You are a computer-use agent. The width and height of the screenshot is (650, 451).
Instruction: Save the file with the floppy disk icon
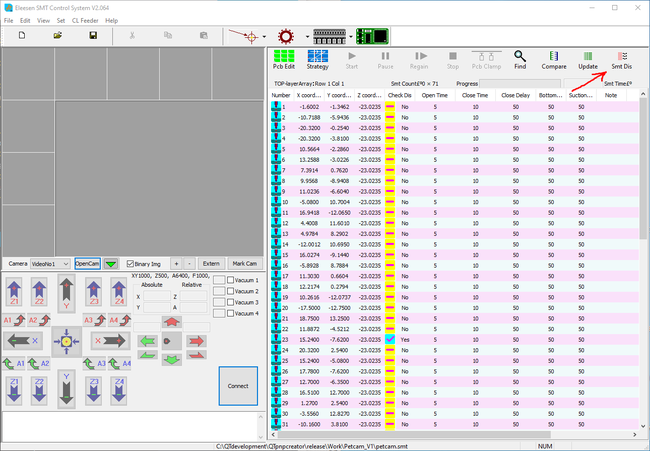[x=93, y=36]
